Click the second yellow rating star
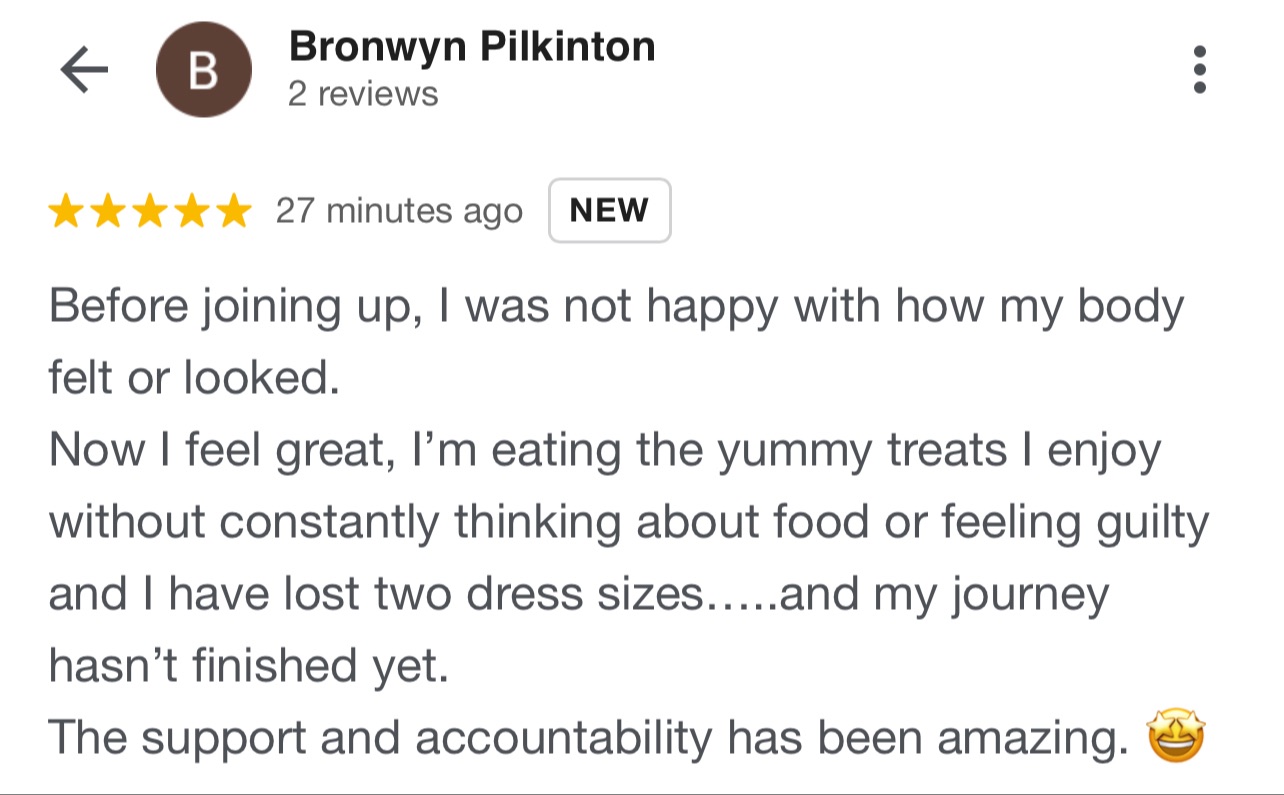This screenshot has height=795, width=1284. 108,211
